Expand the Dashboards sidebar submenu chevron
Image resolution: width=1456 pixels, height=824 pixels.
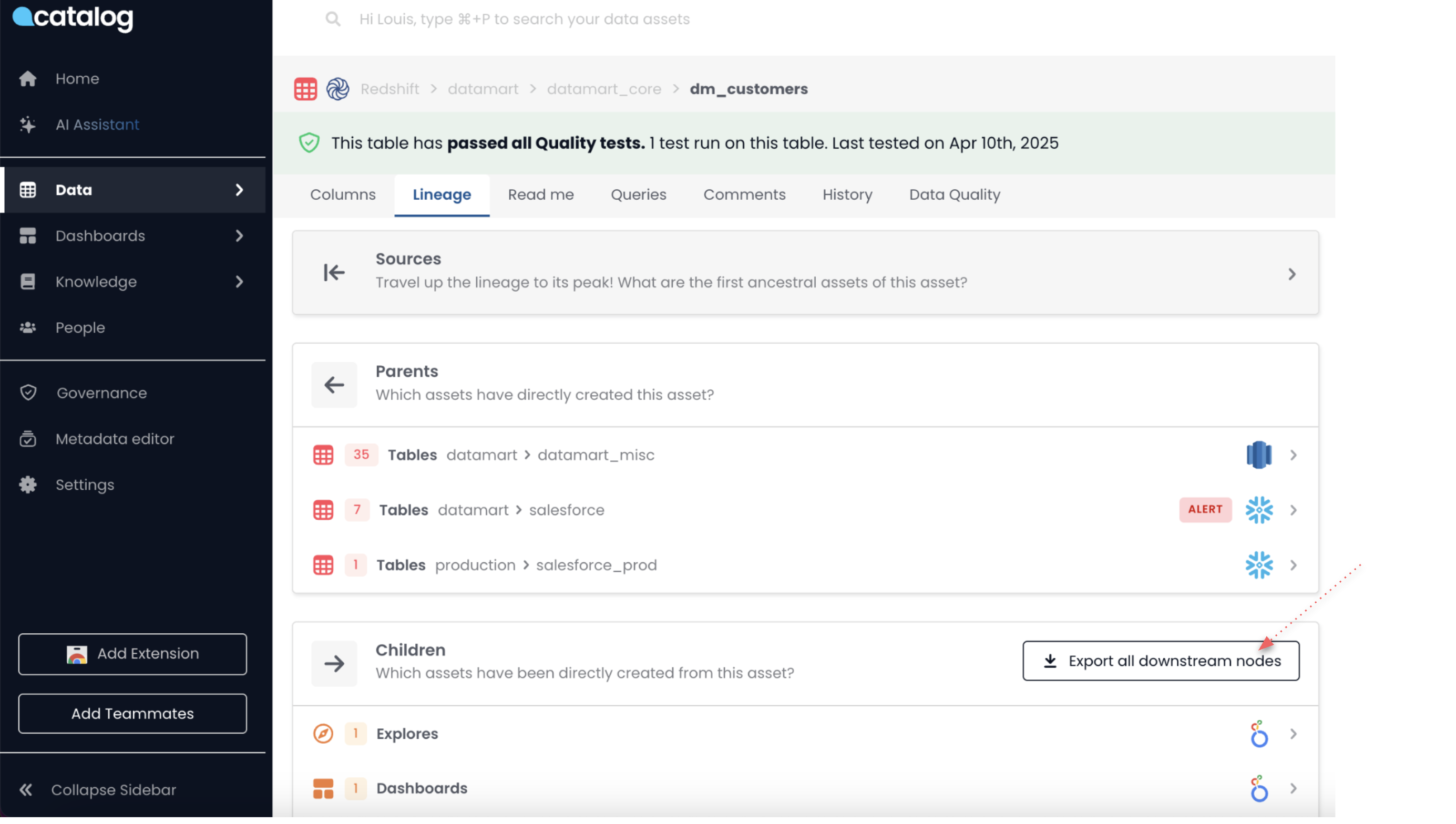tap(239, 235)
